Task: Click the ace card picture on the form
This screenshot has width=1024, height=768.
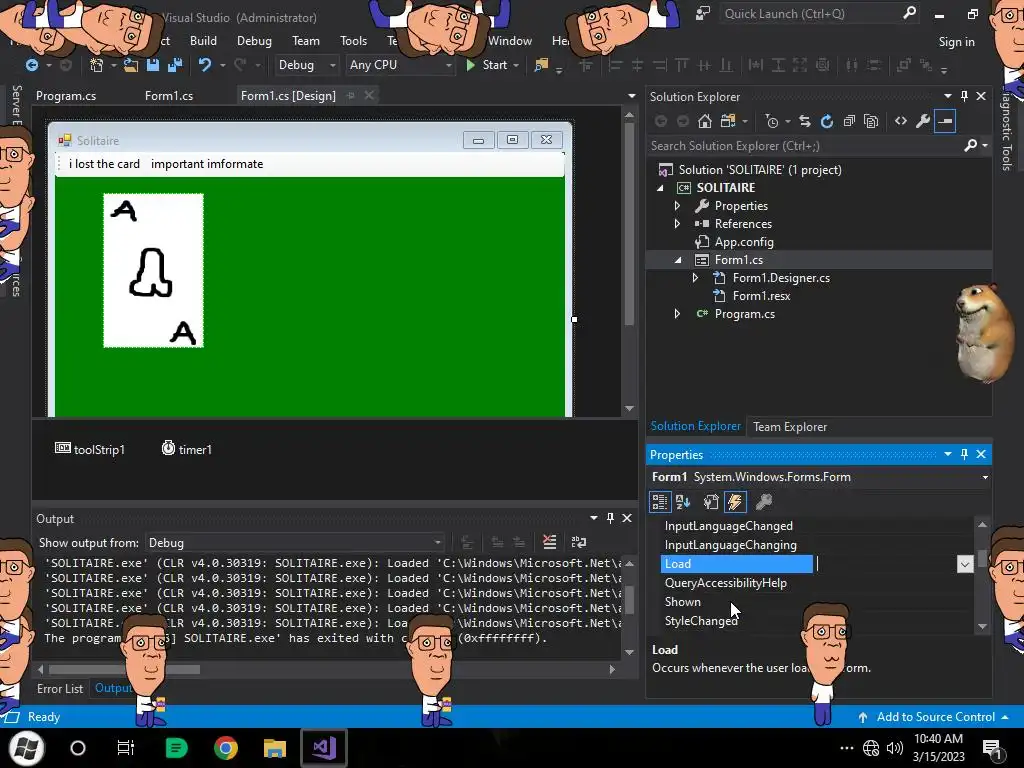Action: [153, 270]
